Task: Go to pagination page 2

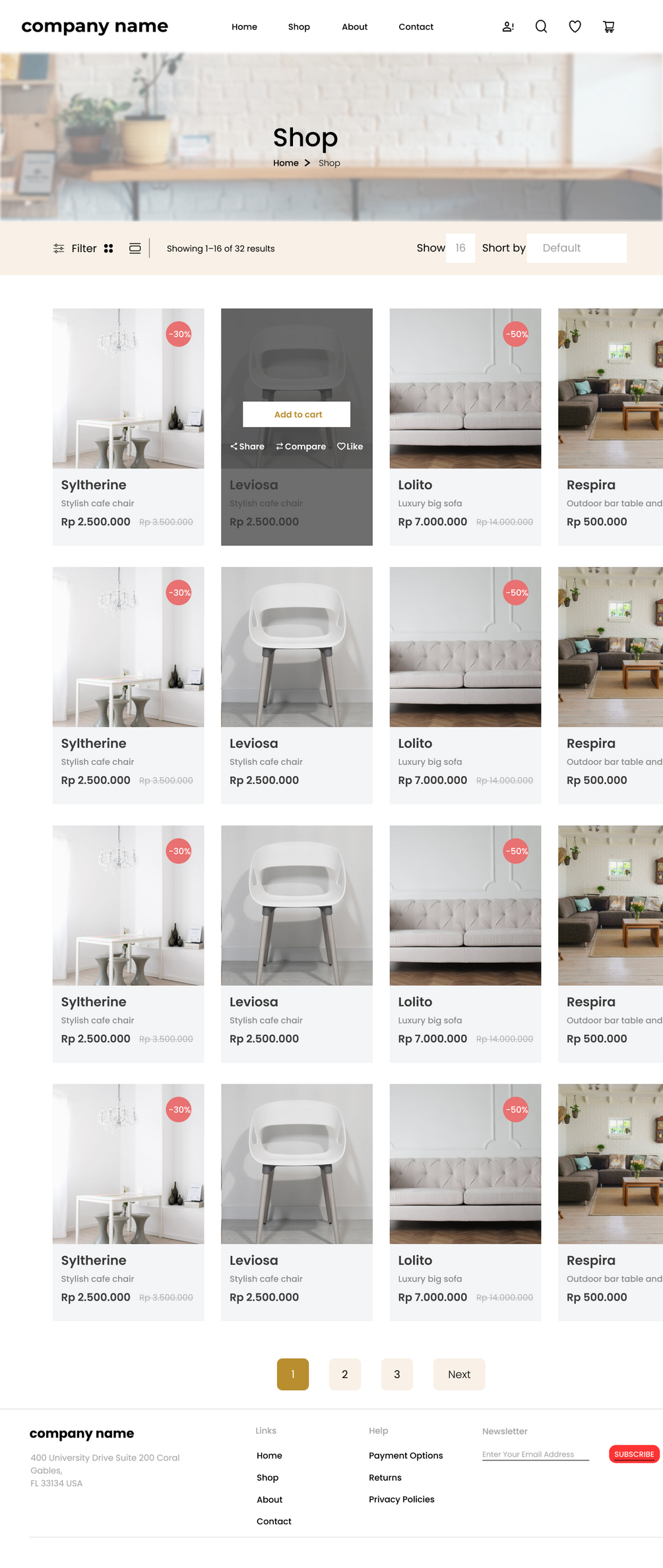Action: 345,1374
